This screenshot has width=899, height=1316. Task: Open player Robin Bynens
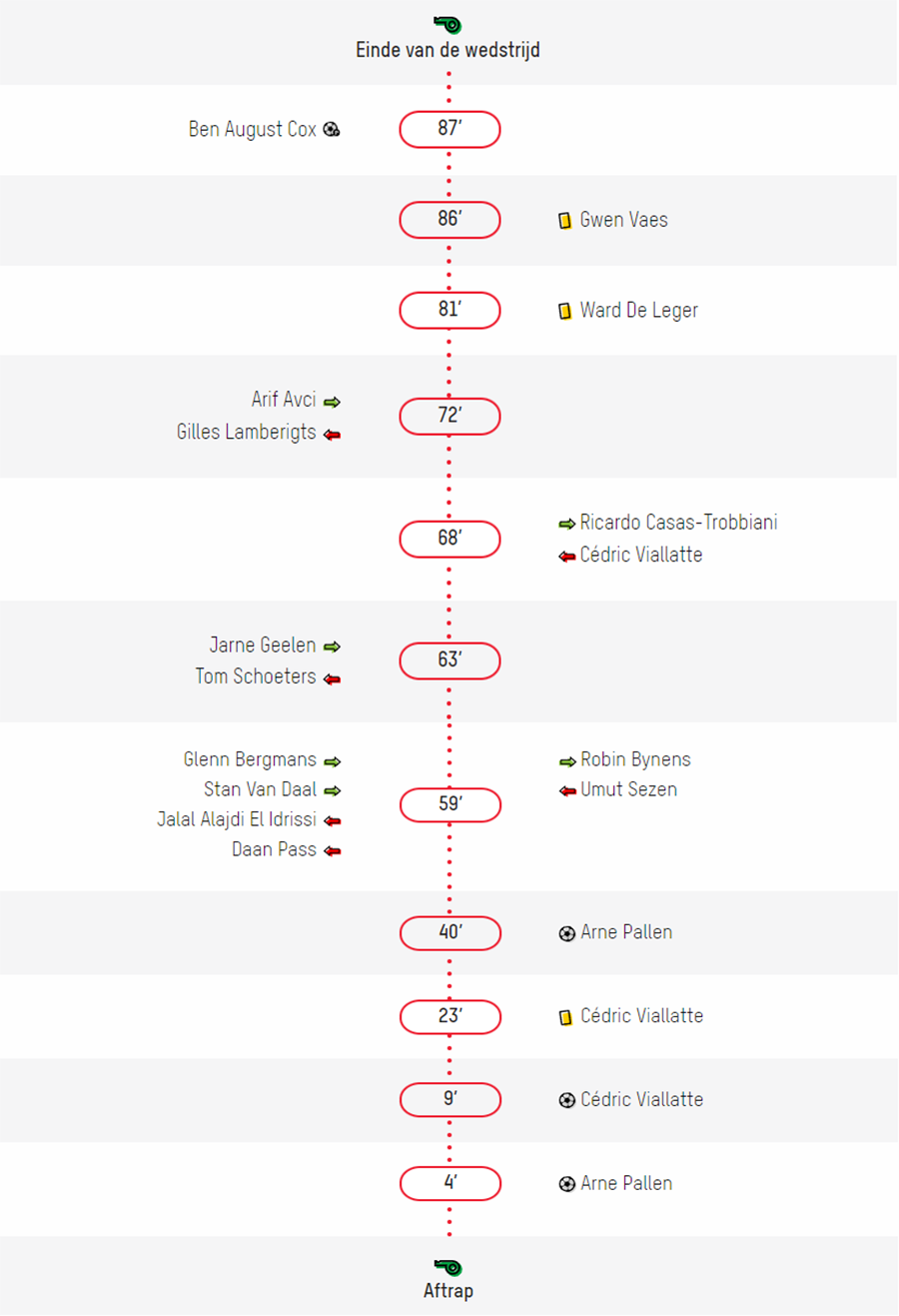pyautogui.click(x=635, y=759)
